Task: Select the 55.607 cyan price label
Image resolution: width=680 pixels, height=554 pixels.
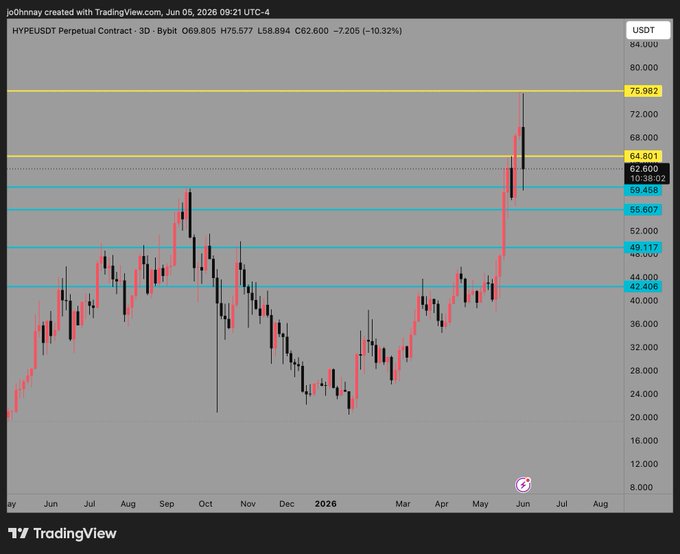Action: click(x=643, y=210)
